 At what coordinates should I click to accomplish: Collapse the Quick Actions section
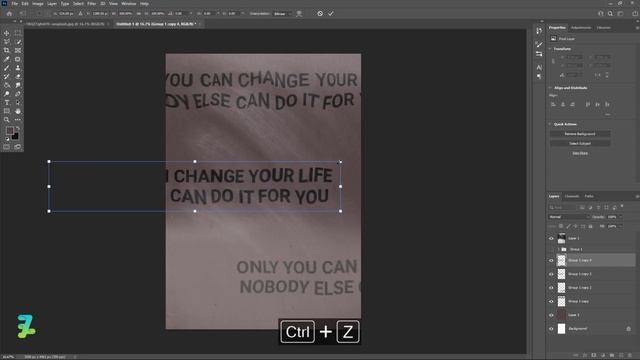pyautogui.click(x=550, y=124)
